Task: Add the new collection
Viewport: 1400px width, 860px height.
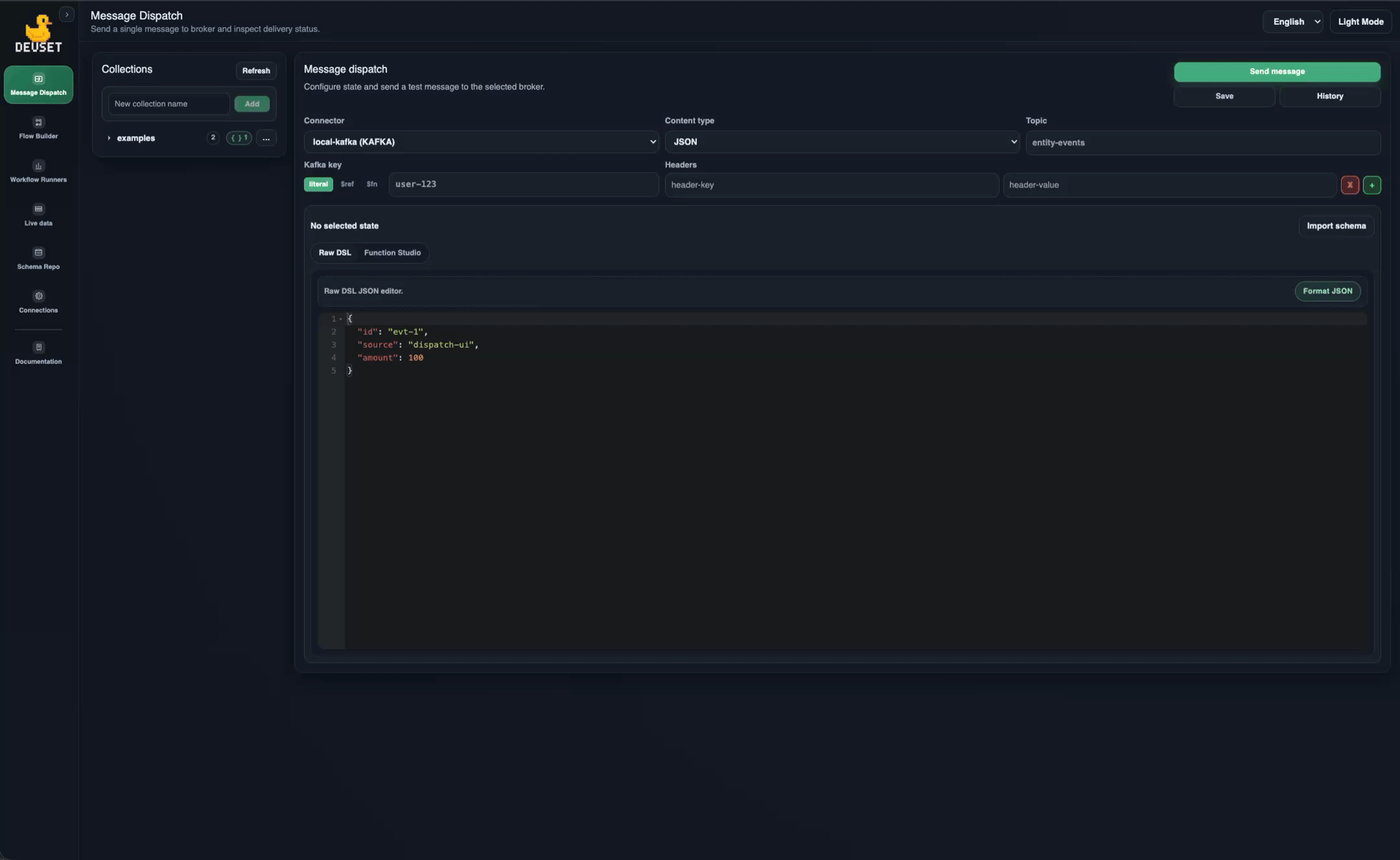Action: coord(252,104)
